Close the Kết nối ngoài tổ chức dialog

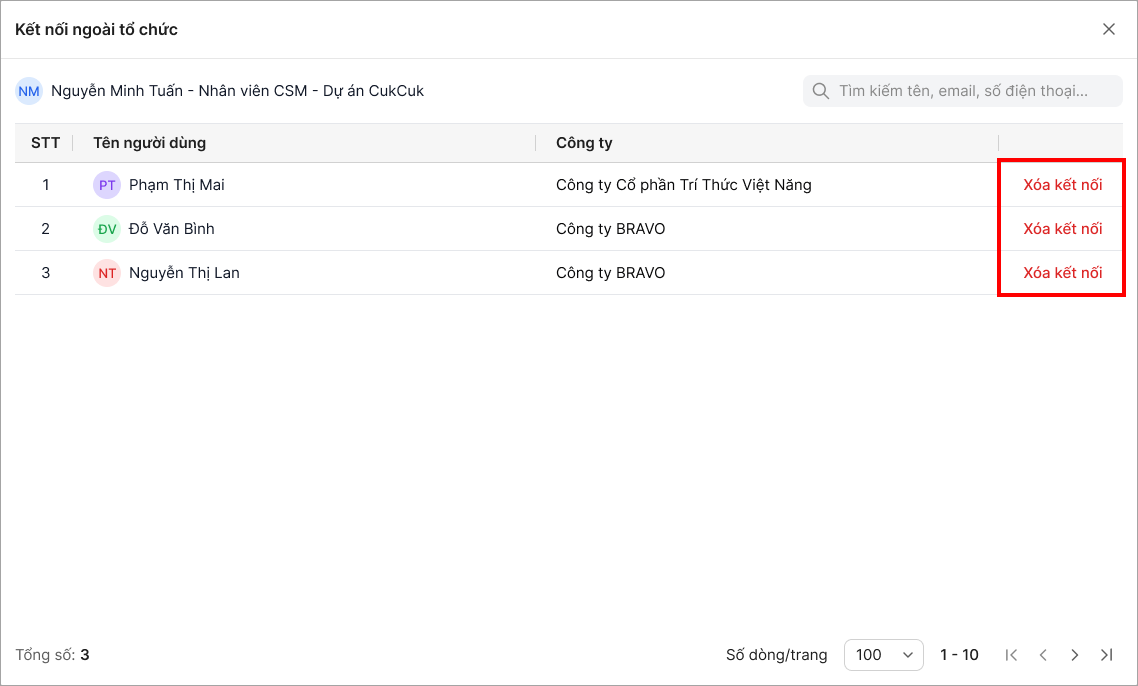click(1109, 29)
